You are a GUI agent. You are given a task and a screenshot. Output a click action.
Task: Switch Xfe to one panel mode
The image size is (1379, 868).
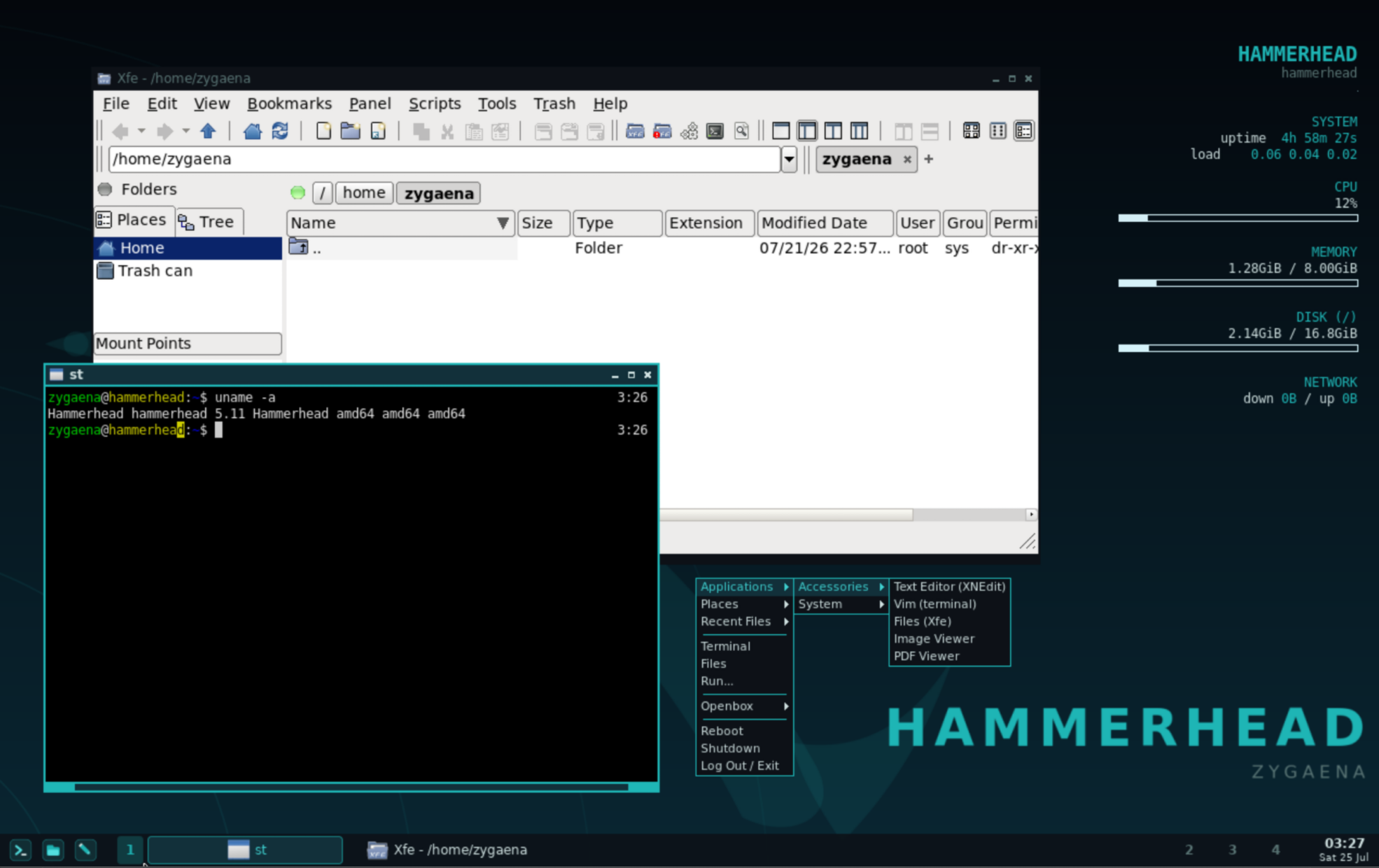(780, 131)
